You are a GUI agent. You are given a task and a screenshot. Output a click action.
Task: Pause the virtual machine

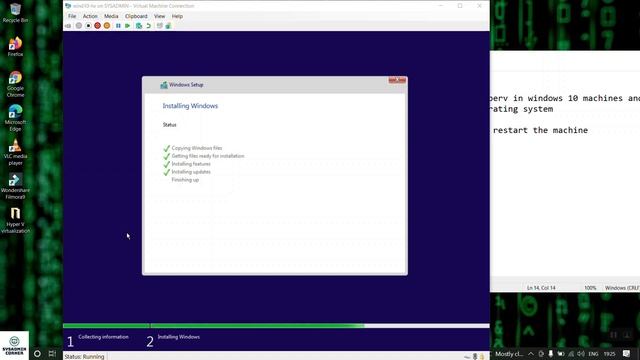tap(118, 26)
